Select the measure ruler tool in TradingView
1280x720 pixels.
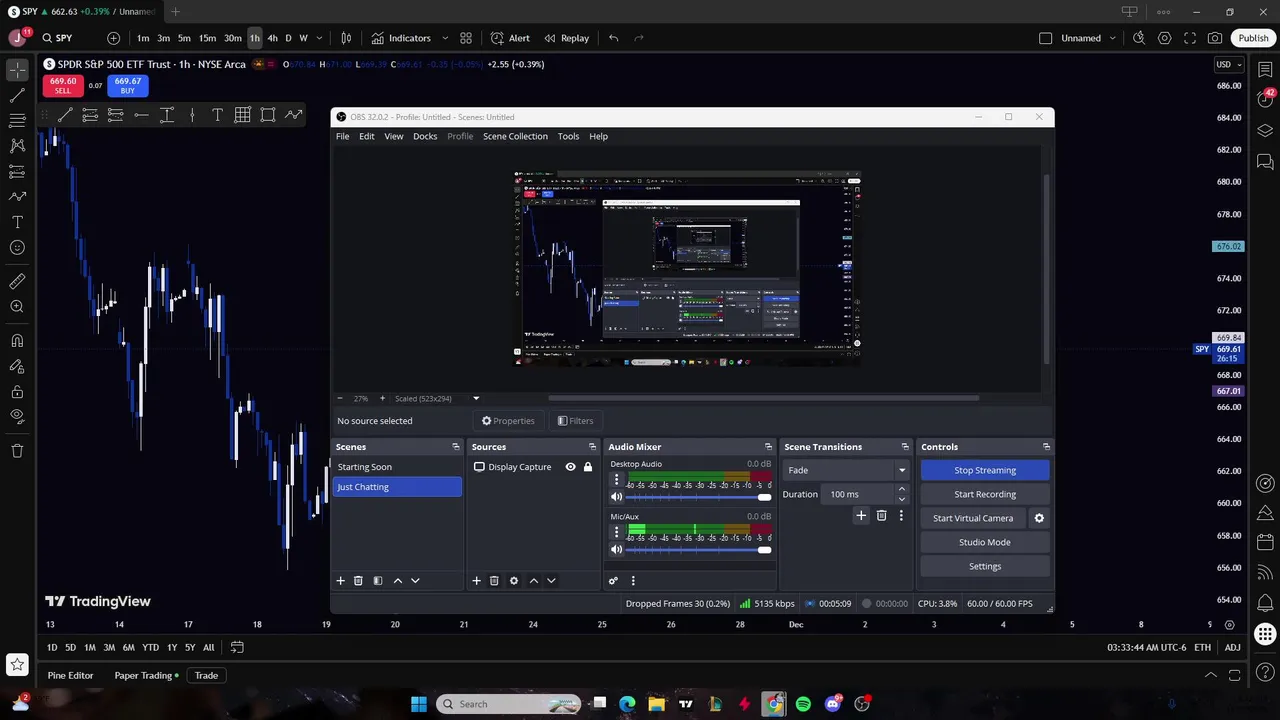[x=17, y=281]
